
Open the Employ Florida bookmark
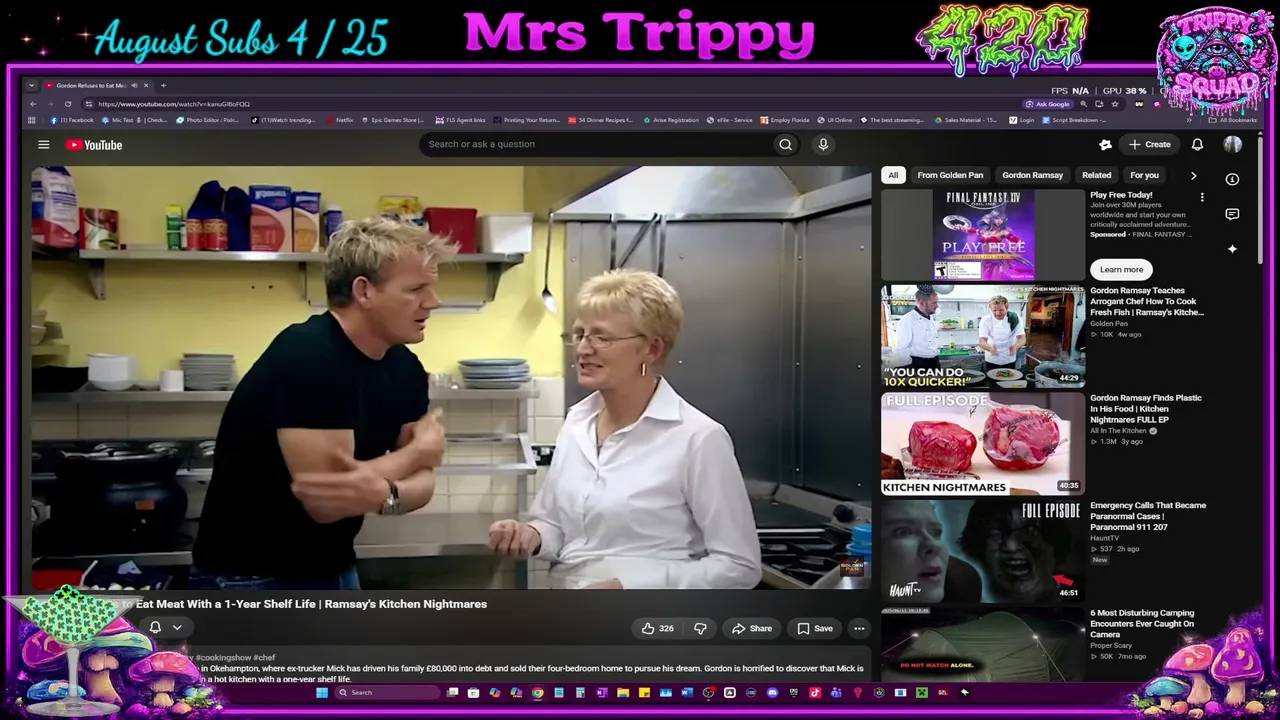787,120
